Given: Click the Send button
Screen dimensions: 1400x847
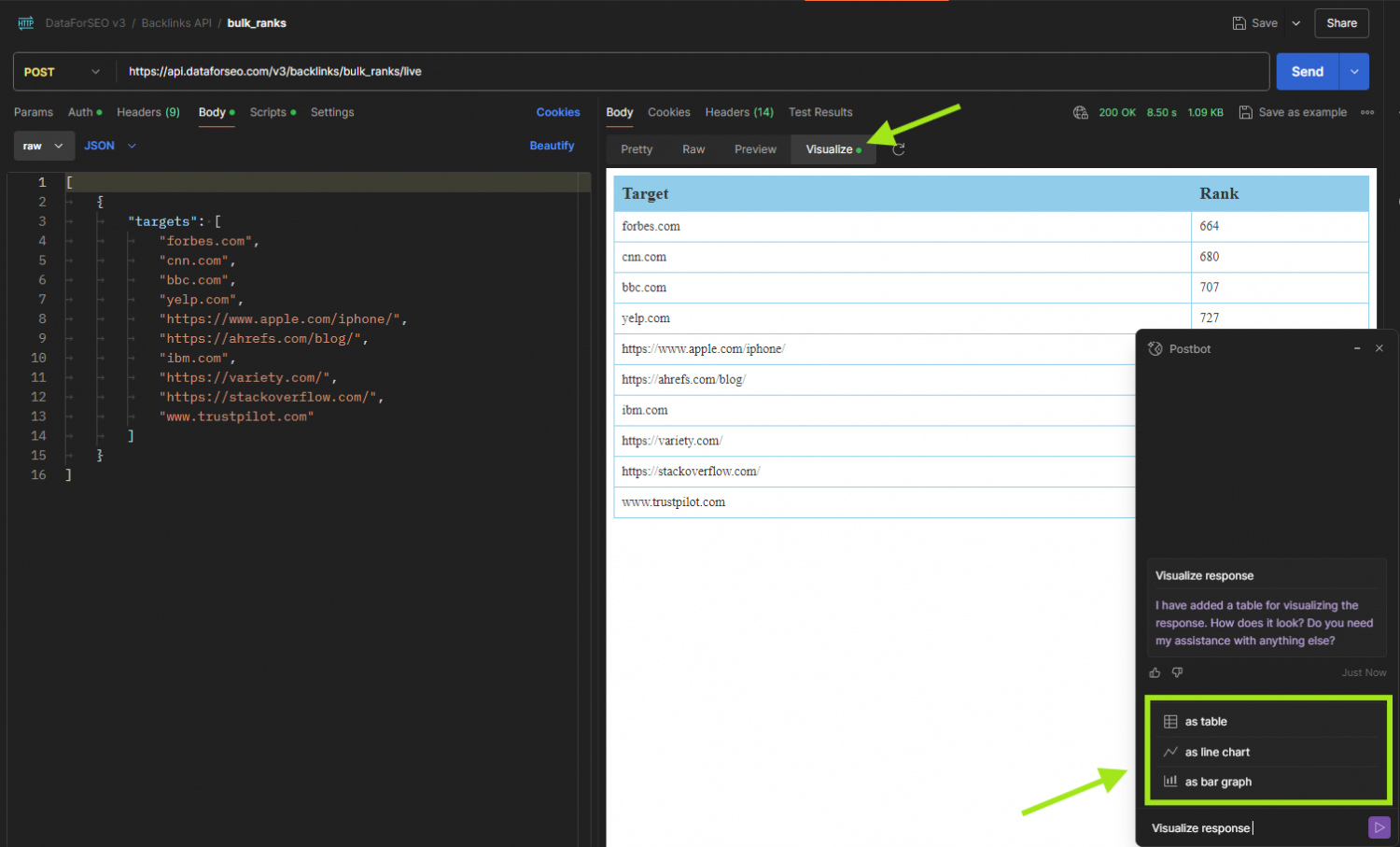Looking at the screenshot, I should click(1308, 71).
